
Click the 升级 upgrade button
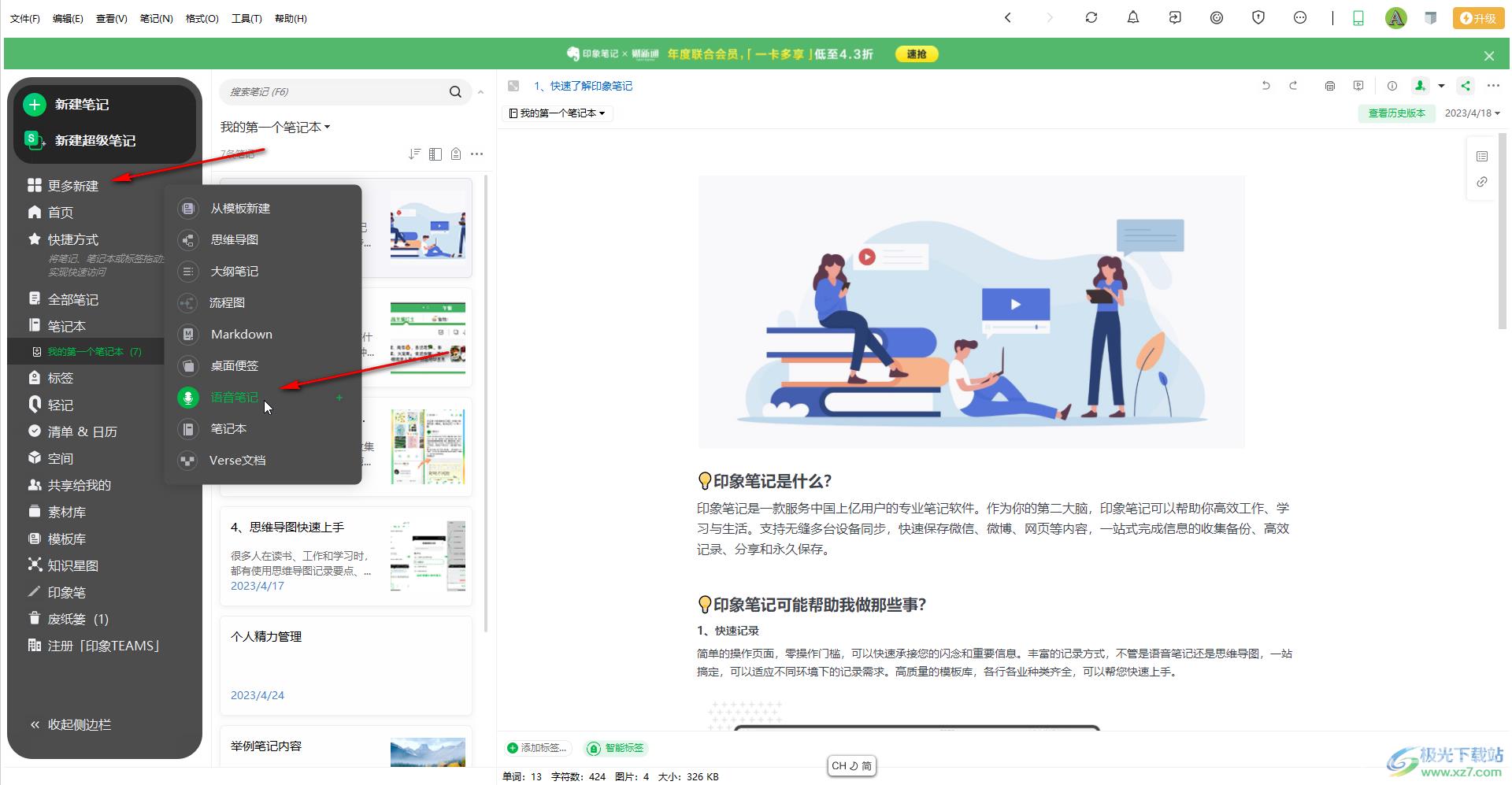tap(1478, 18)
